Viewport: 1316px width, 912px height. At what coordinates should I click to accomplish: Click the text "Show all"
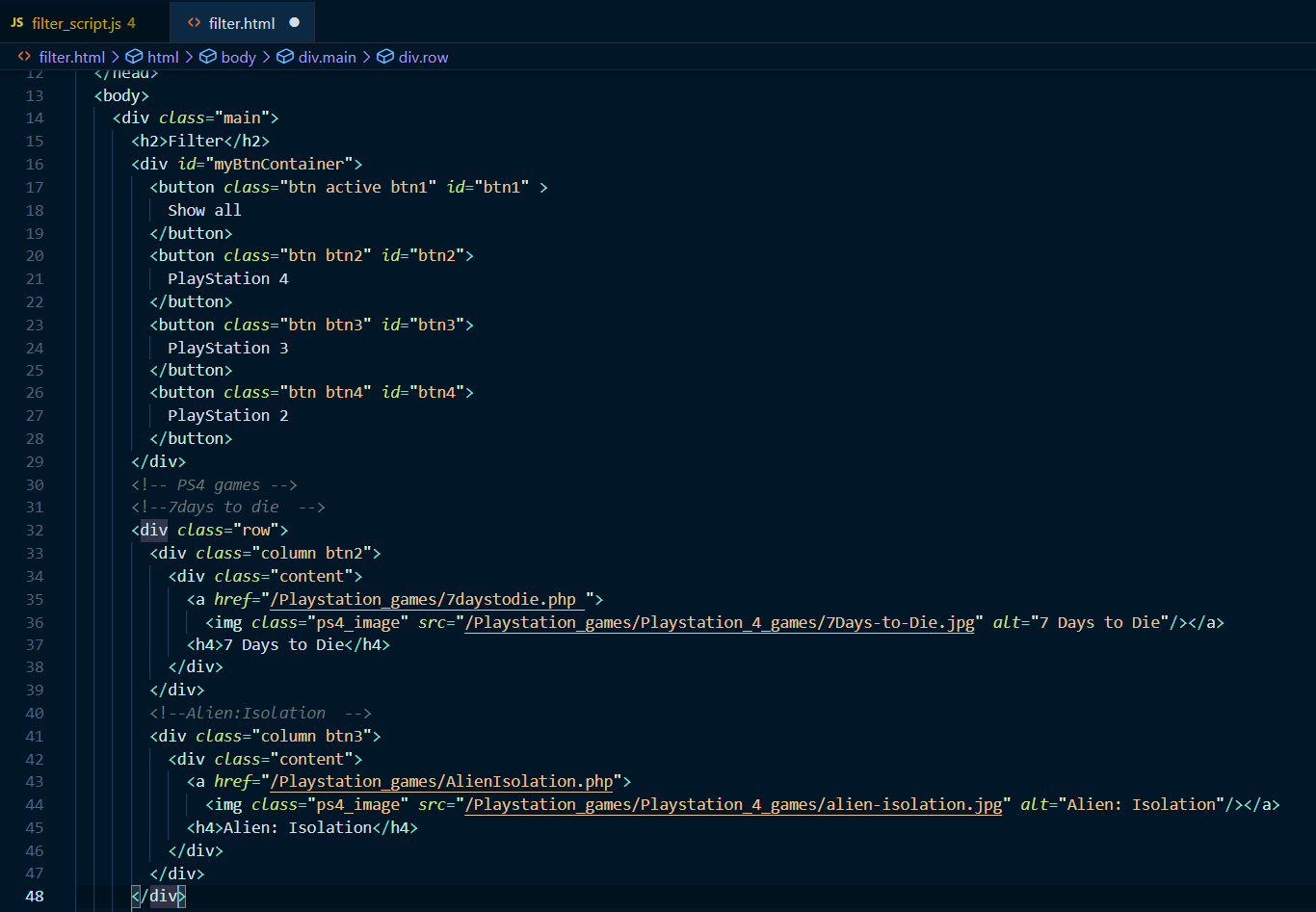204,210
